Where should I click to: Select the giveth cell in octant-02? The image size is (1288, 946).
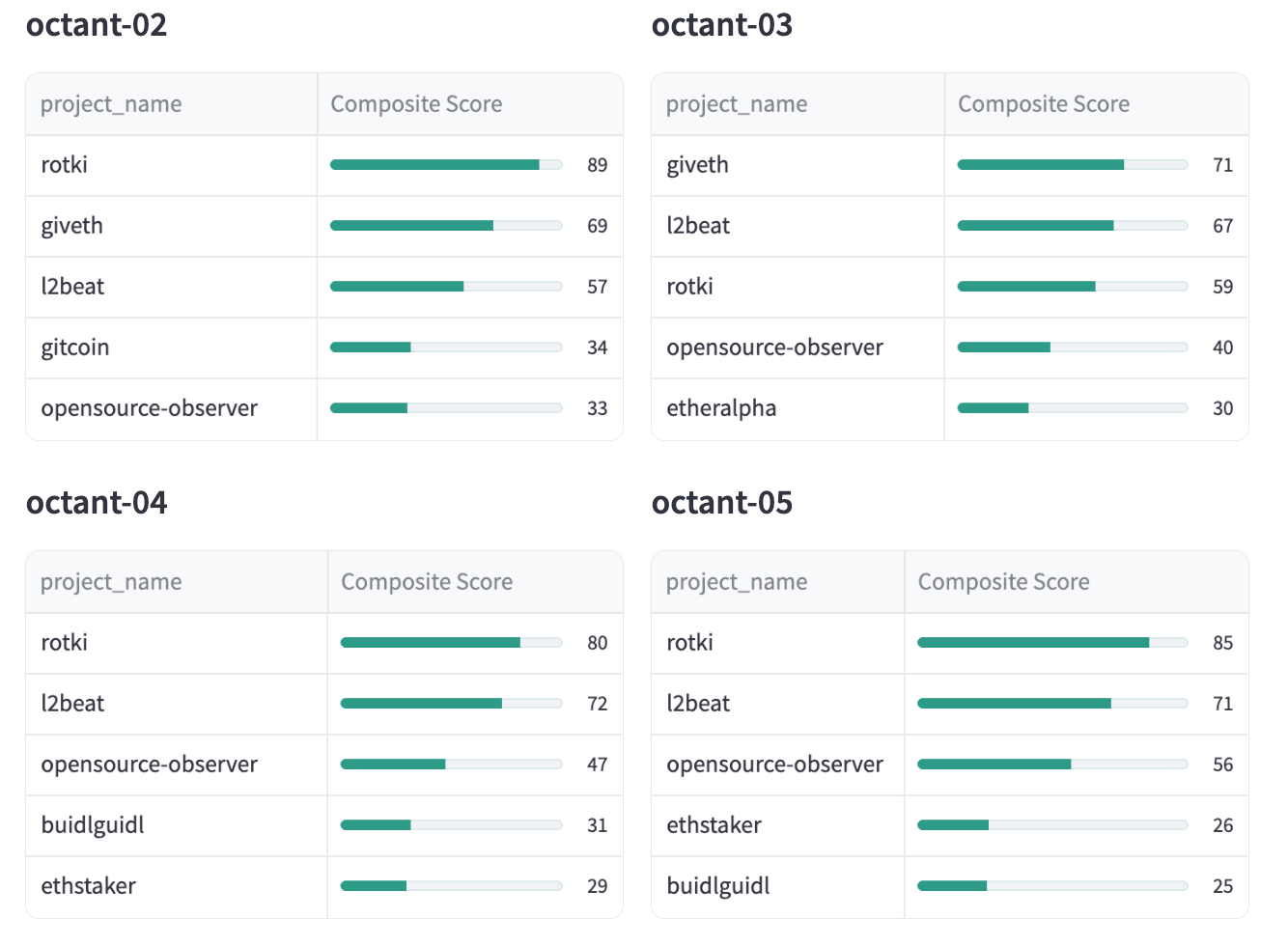click(71, 226)
